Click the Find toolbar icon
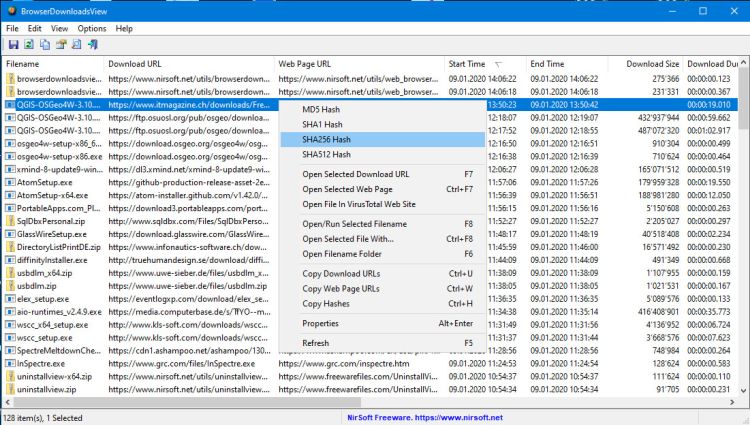Image resolution: width=750 pixels, height=425 pixels. pyautogui.click(x=77, y=44)
